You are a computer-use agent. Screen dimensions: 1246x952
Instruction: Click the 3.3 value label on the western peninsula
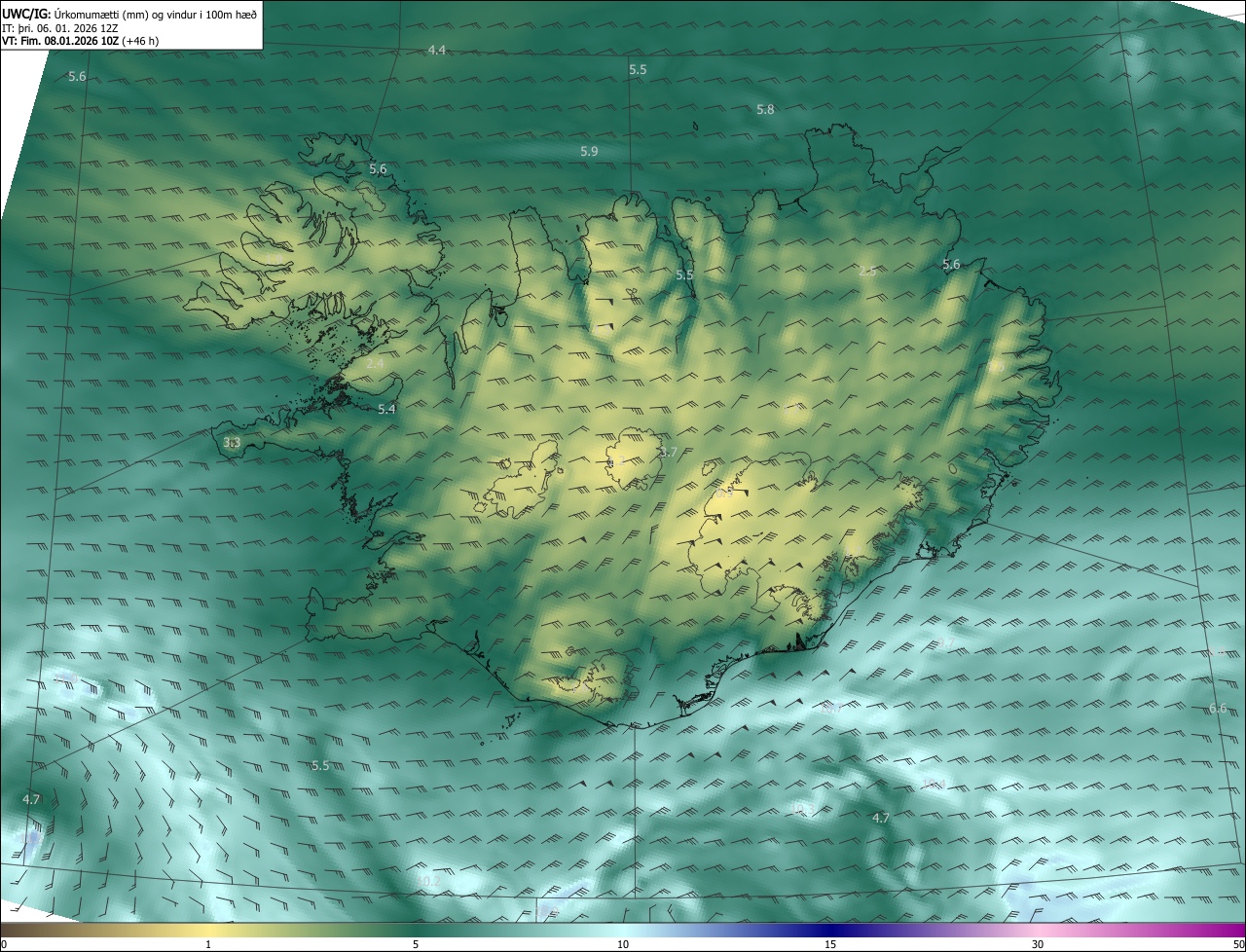232,443
